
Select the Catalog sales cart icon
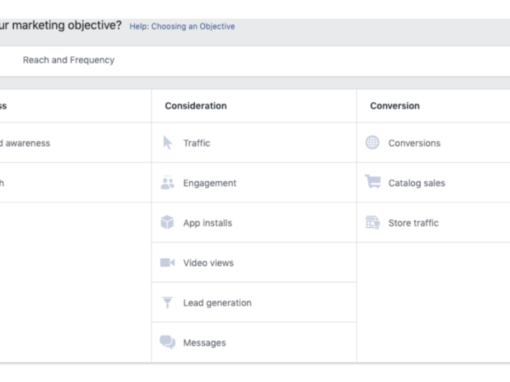(373, 182)
